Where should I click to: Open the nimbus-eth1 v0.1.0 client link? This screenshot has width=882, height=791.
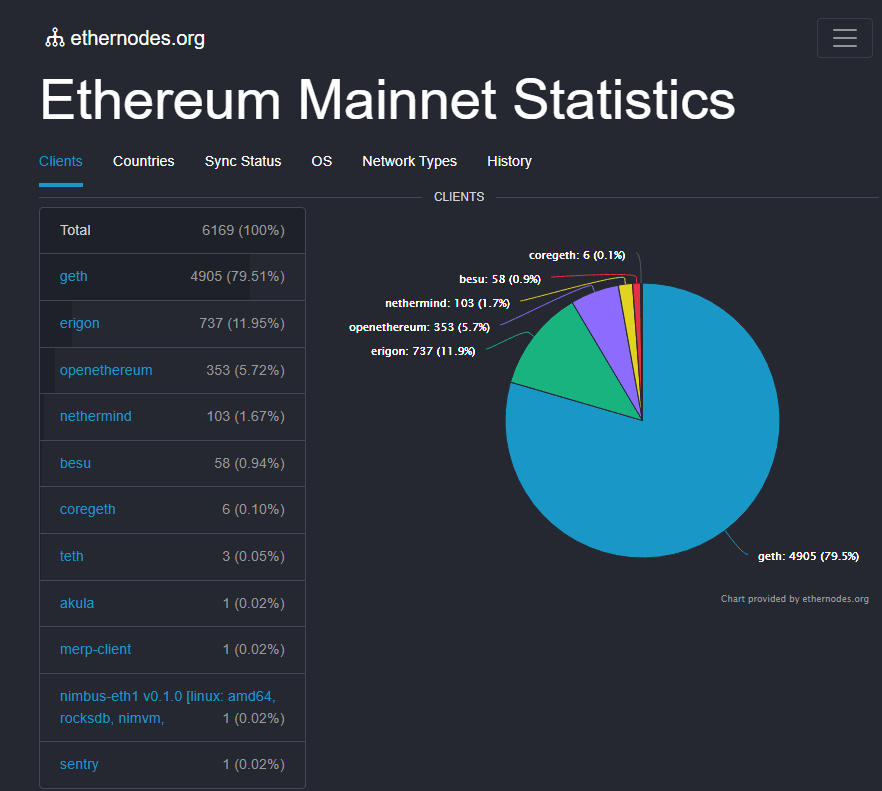(168, 707)
